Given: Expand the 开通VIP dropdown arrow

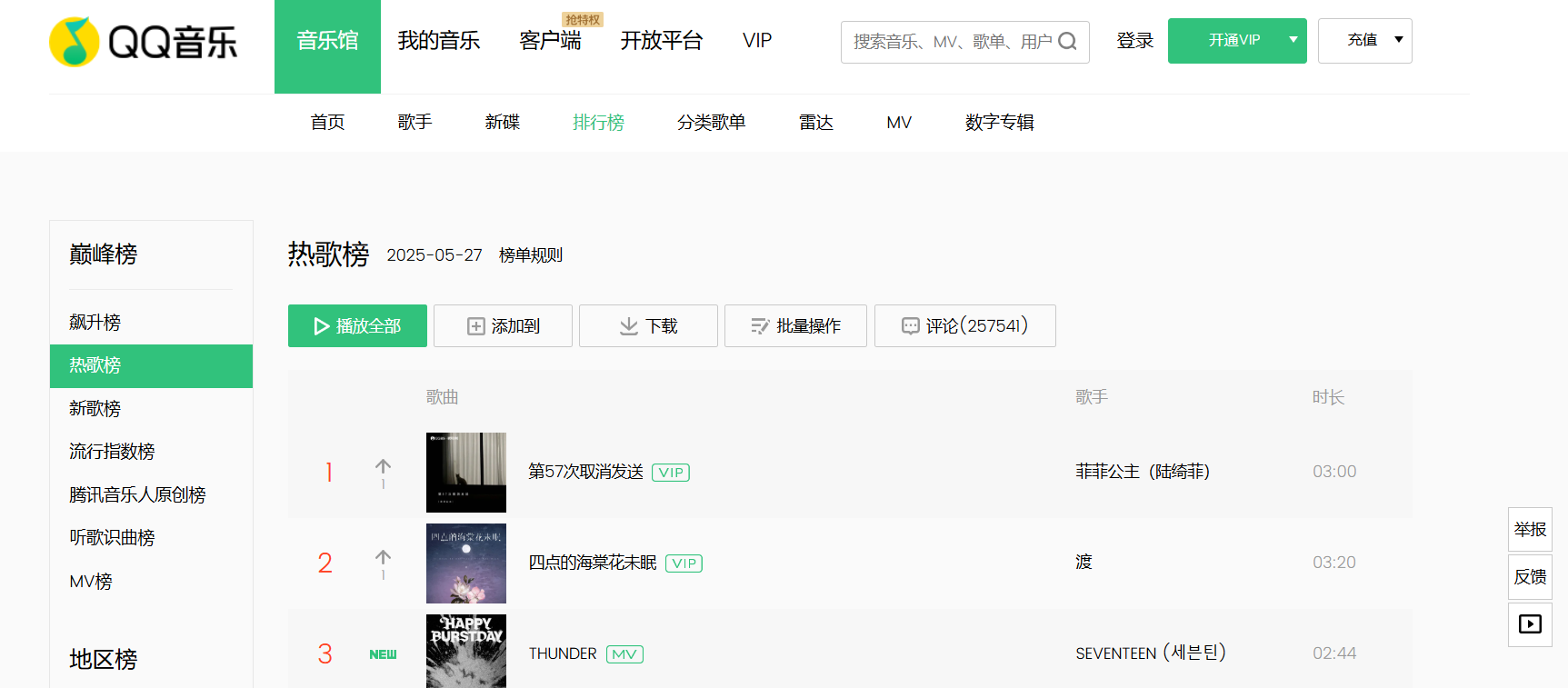Looking at the screenshot, I should tap(1293, 40).
